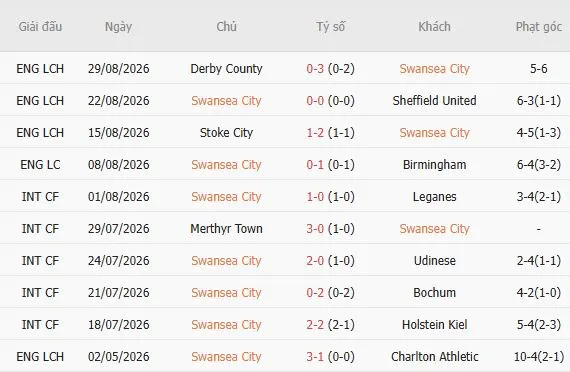Open the Derby County team link
570x372 pixels.
coord(226,69)
